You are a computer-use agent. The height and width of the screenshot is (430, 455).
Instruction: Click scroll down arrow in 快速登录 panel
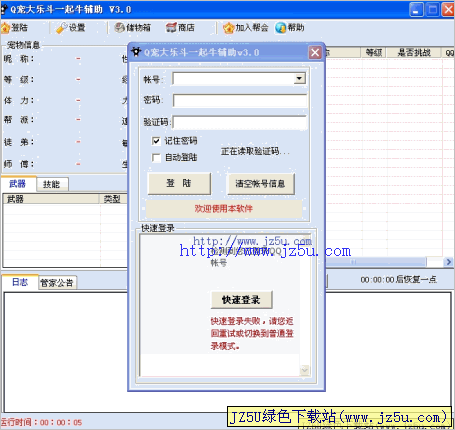pyautogui.click(x=305, y=369)
